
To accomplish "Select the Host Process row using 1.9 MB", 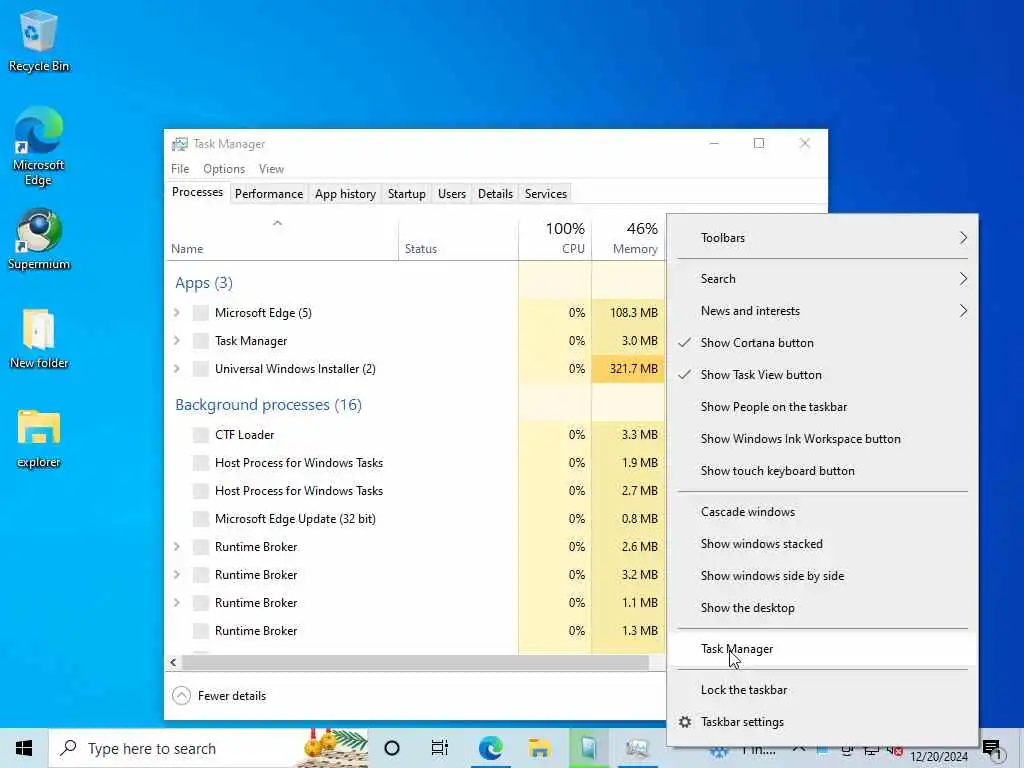I will 415,463.
